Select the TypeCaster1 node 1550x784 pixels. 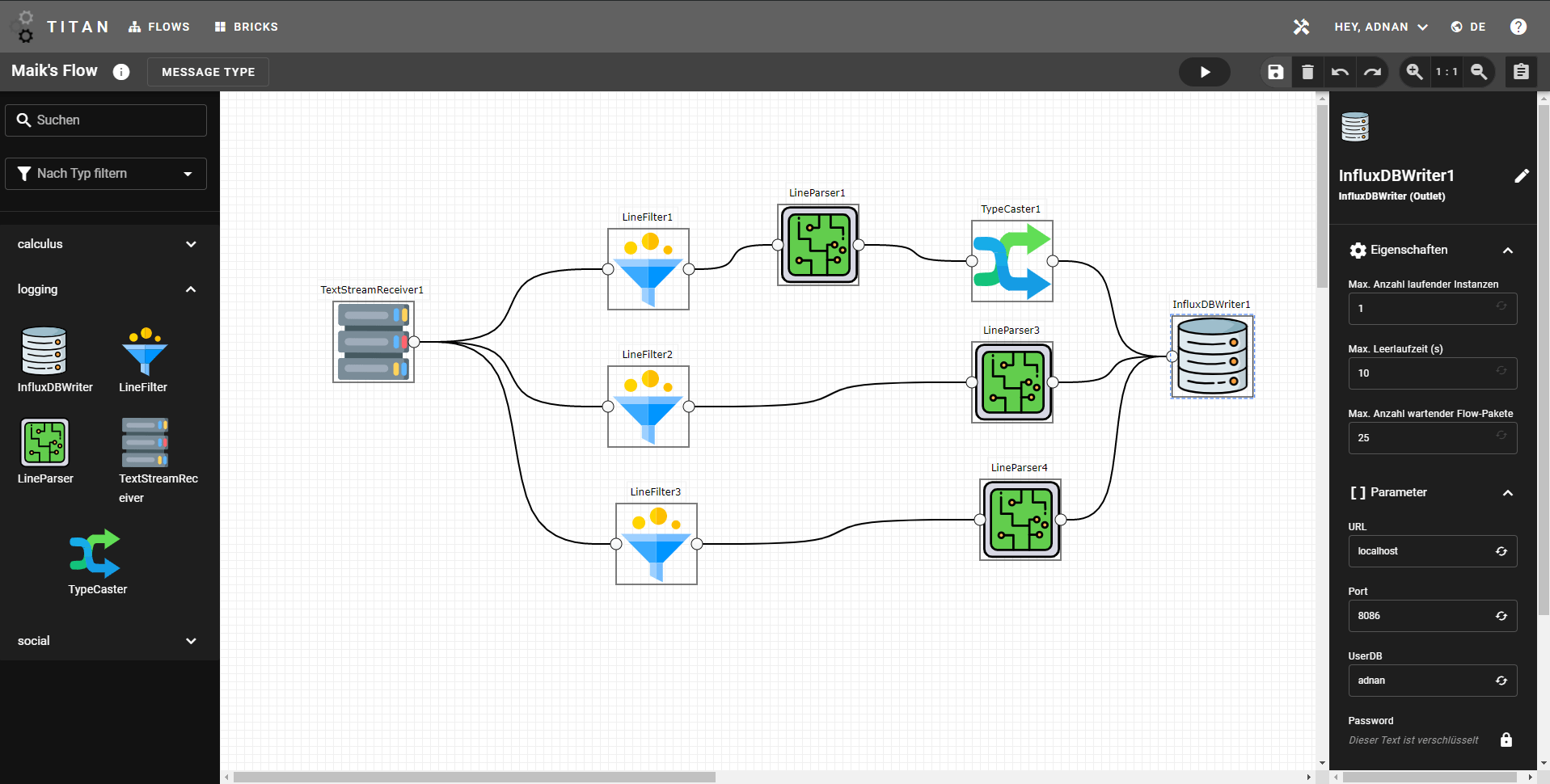point(1012,261)
